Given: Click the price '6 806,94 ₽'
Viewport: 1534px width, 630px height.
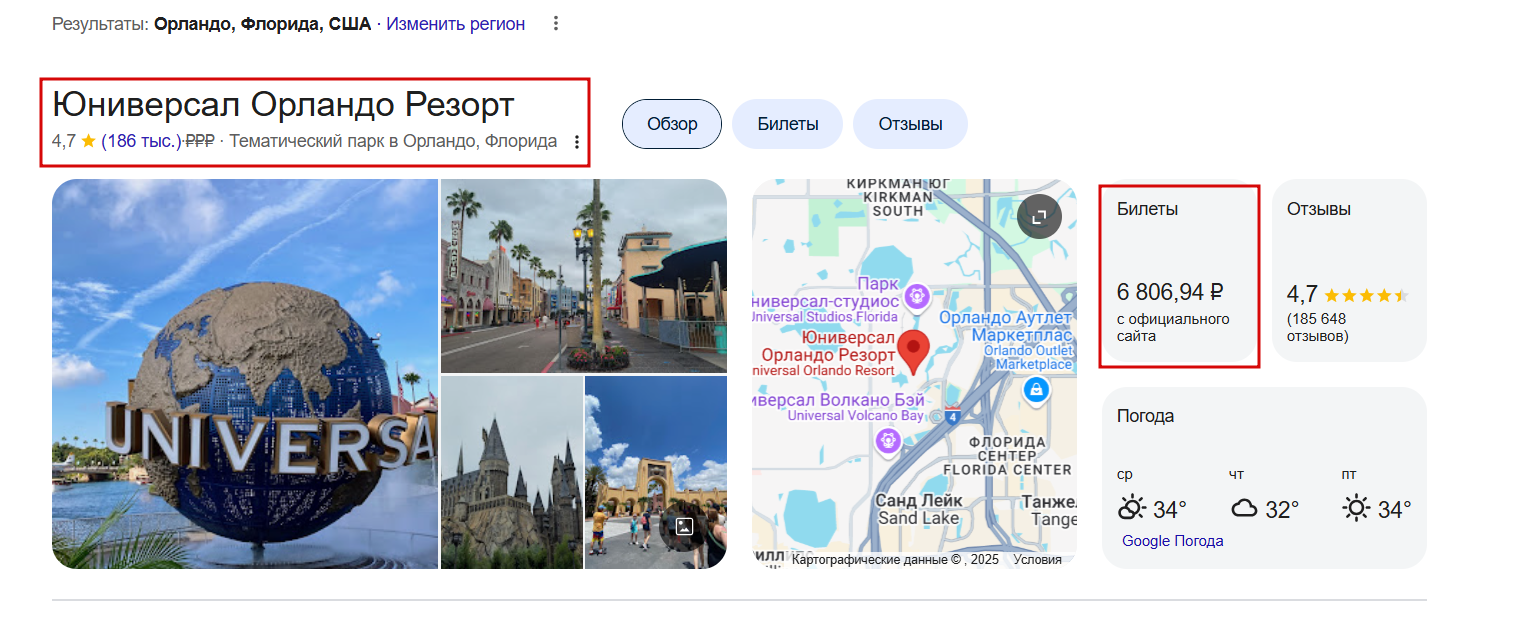Looking at the screenshot, I should (x=1171, y=292).
